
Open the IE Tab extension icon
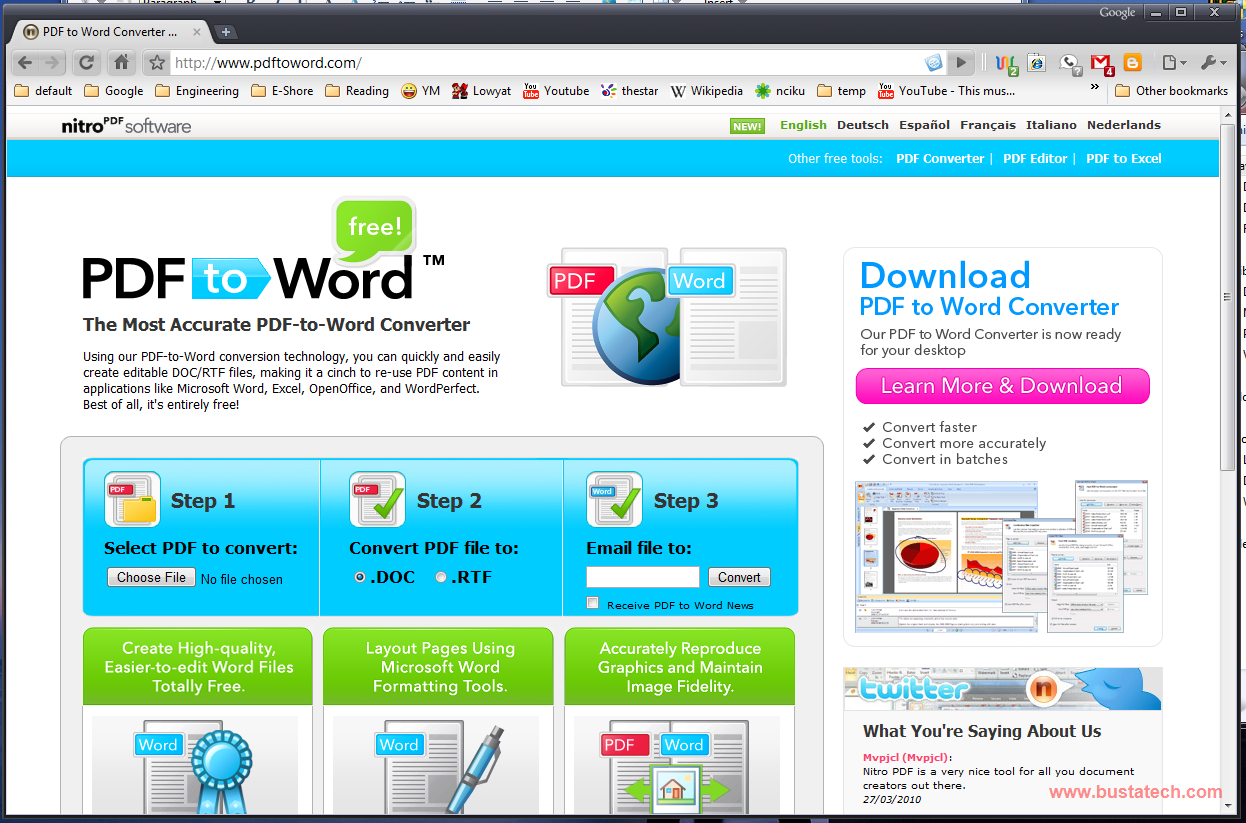coord(1037,63)
